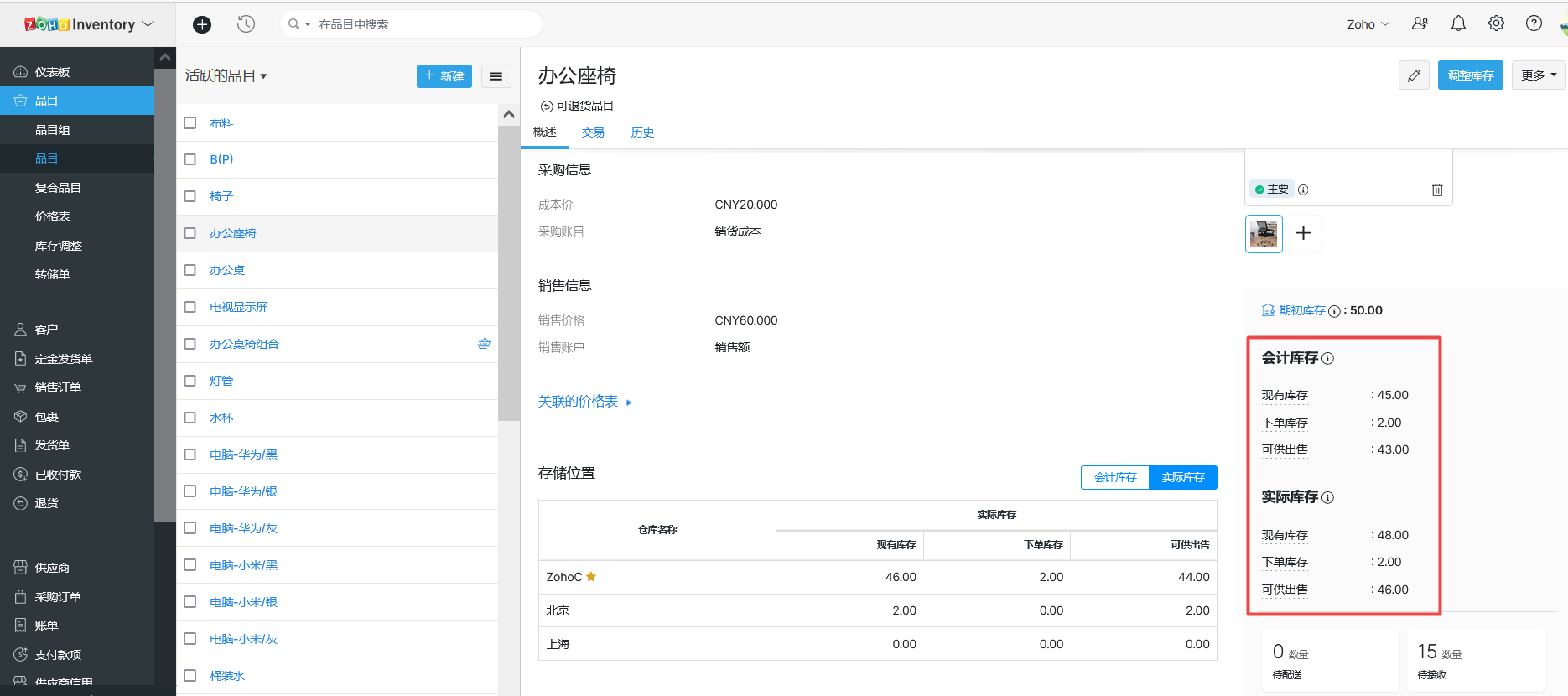Select the 办公桌 item checkbox
The image size is (1568, 696).
[190, 270]
